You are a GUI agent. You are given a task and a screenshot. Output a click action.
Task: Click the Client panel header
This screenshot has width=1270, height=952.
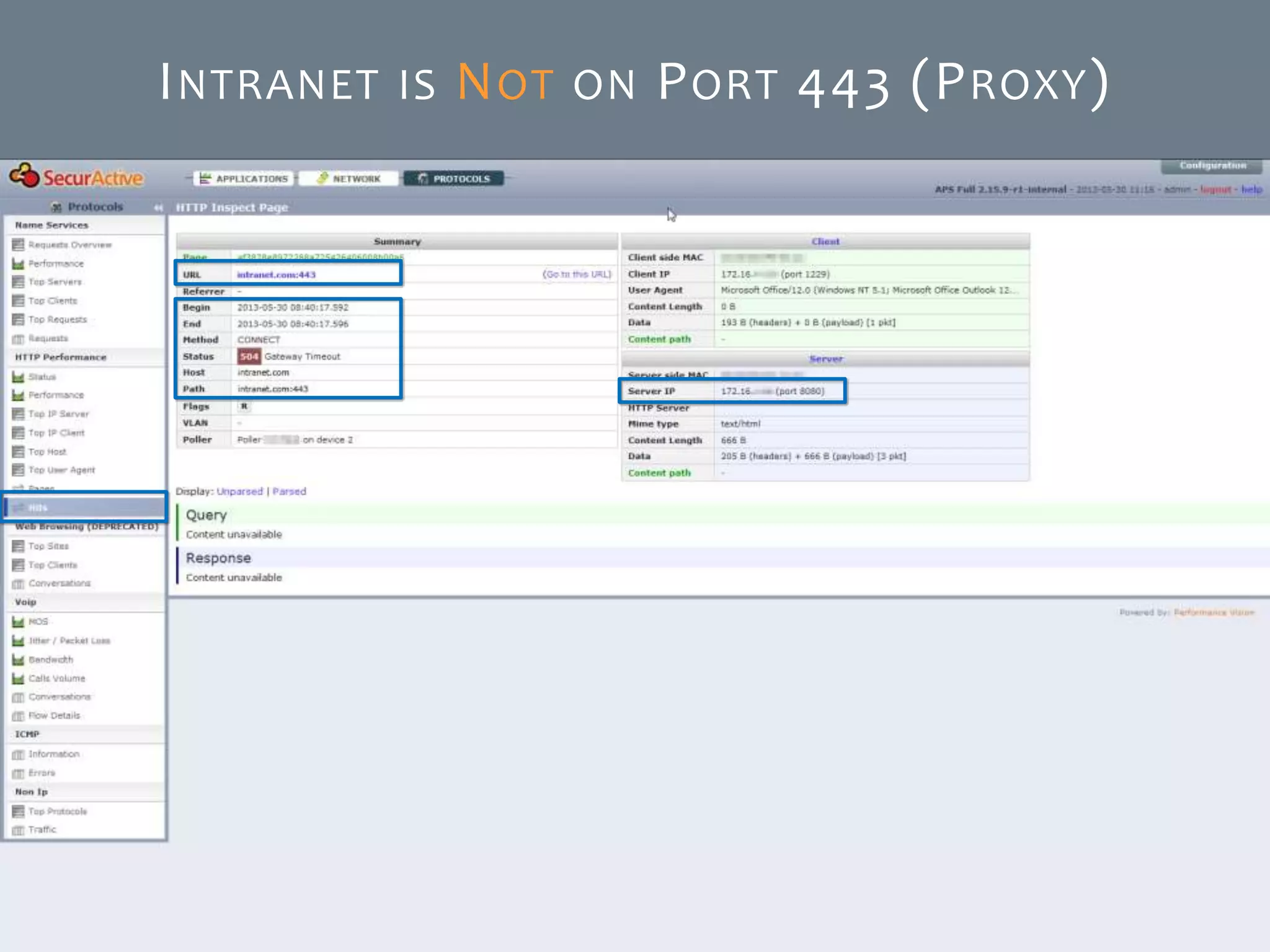[825, 241]
